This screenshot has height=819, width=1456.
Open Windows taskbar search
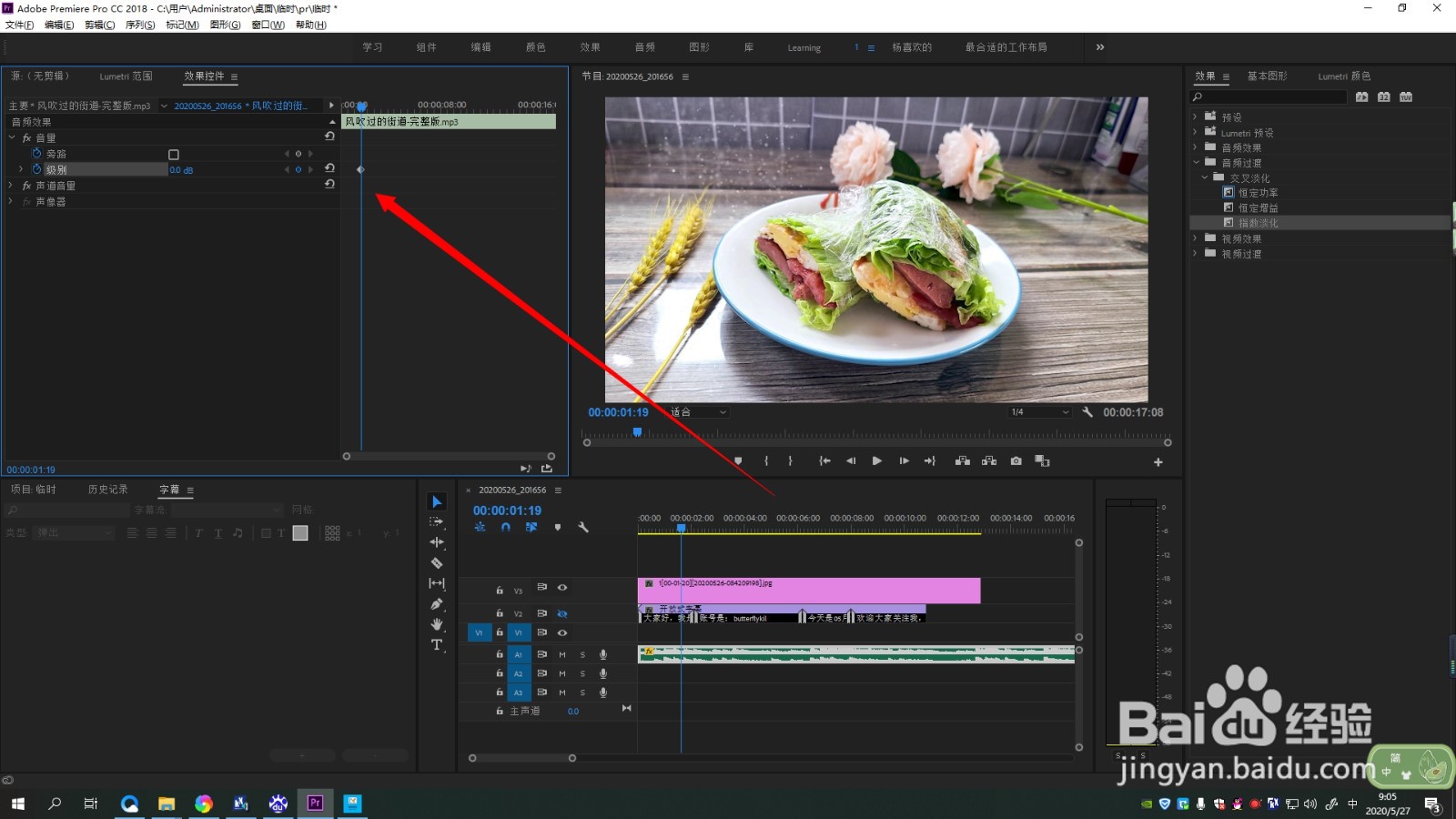coord(55,804)
